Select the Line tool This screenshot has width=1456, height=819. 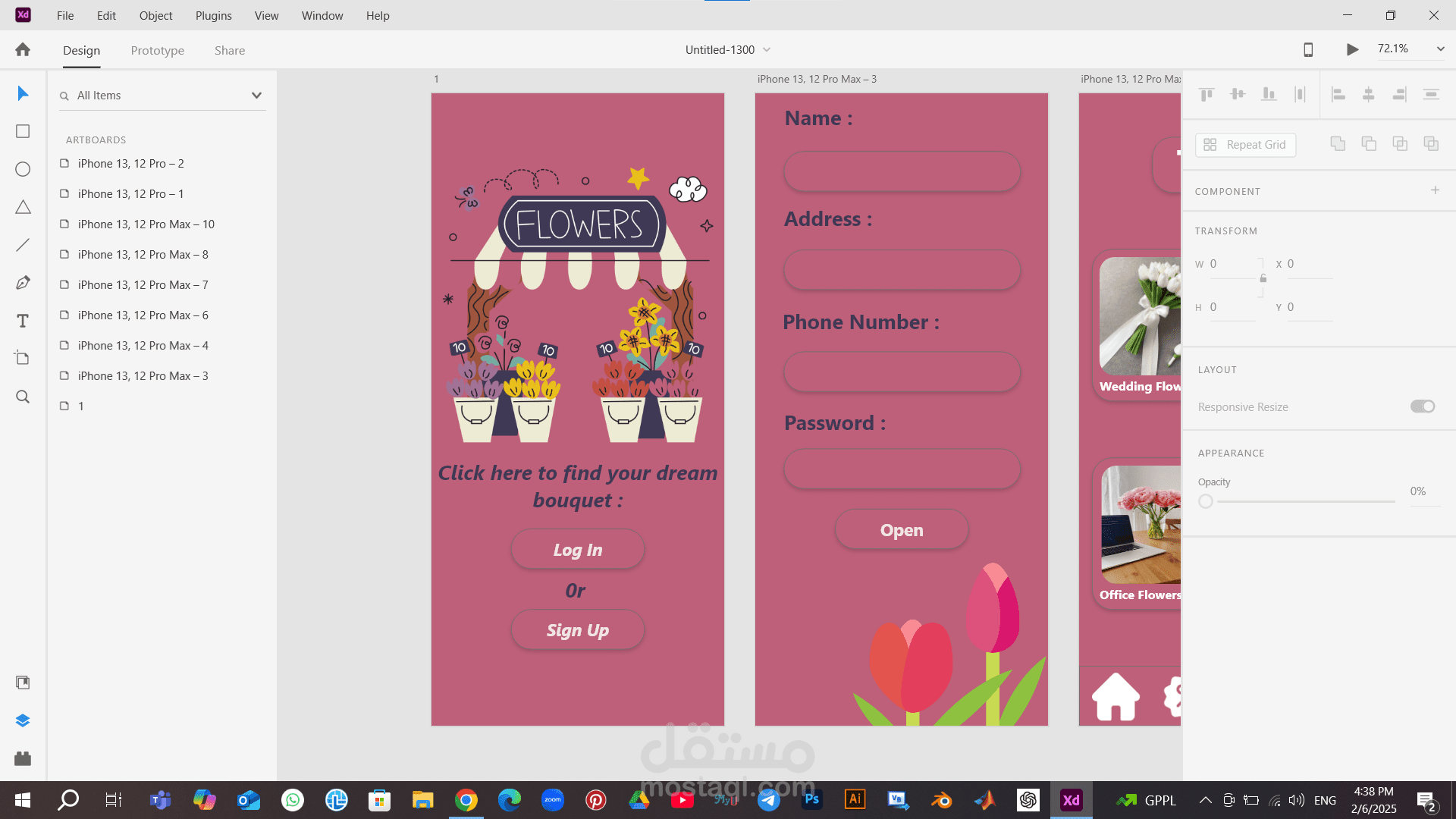pos(23,245)
